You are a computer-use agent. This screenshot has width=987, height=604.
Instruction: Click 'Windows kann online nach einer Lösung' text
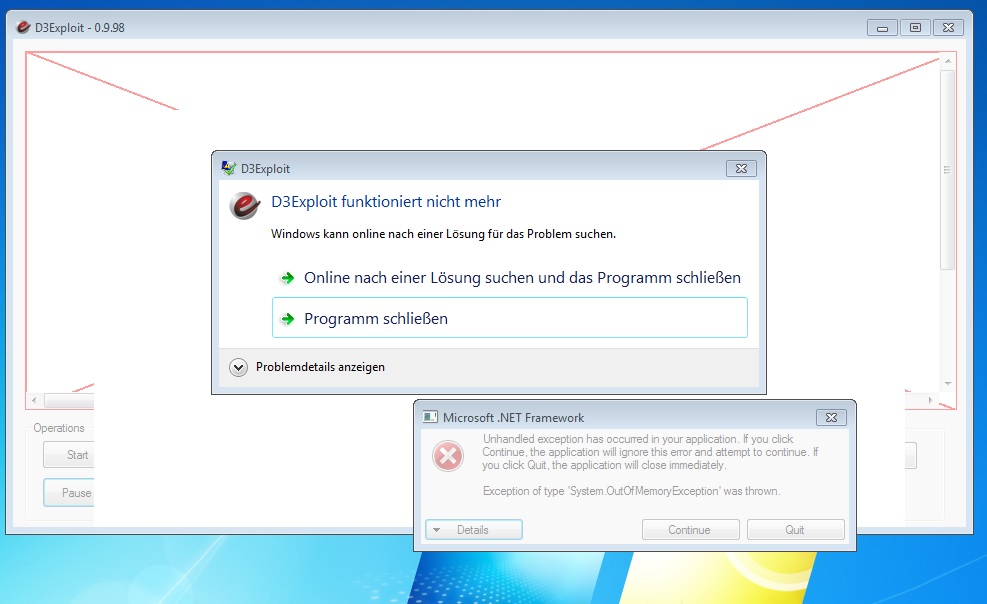[443, 234]
